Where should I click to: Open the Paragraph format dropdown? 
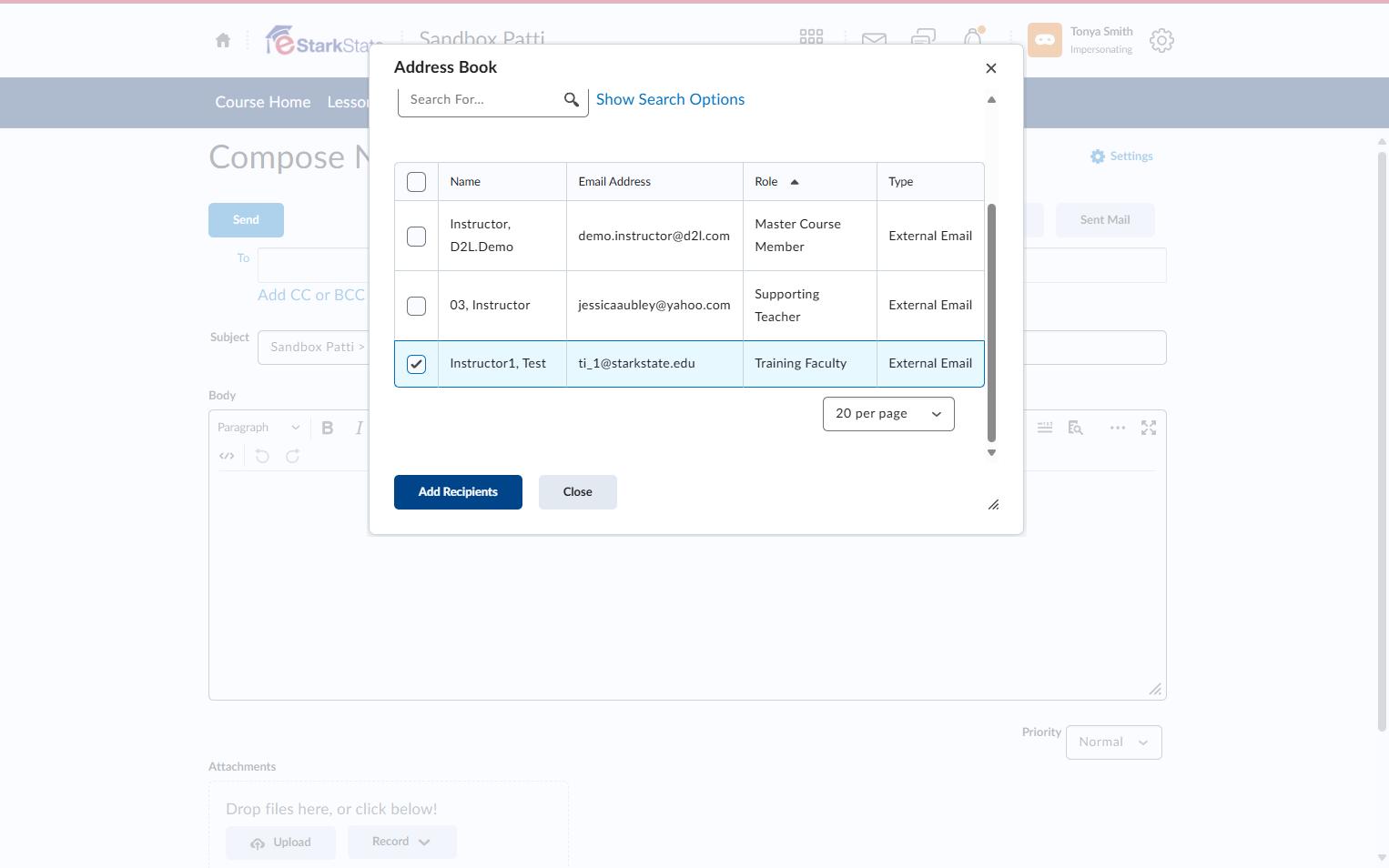point(259,428)
